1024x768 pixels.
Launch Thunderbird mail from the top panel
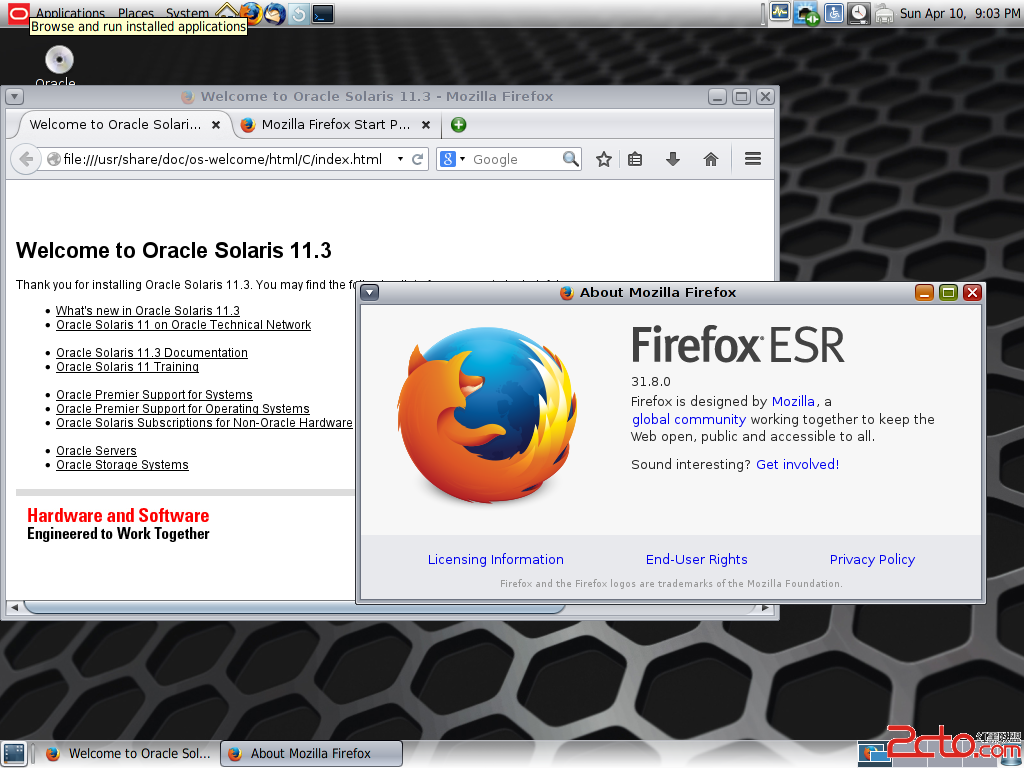pos(275,13)
